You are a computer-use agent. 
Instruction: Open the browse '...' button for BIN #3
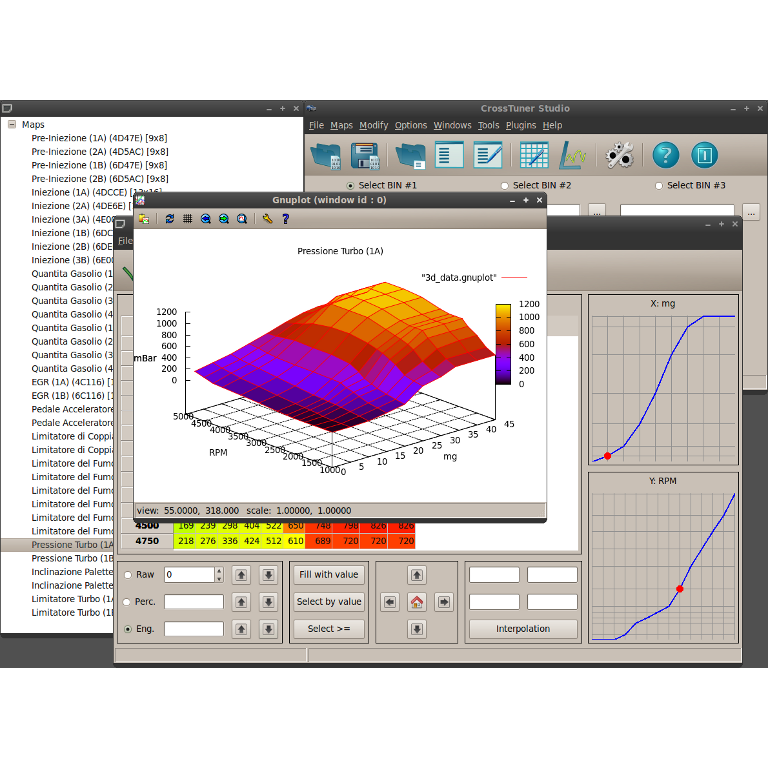click(751, 213)
